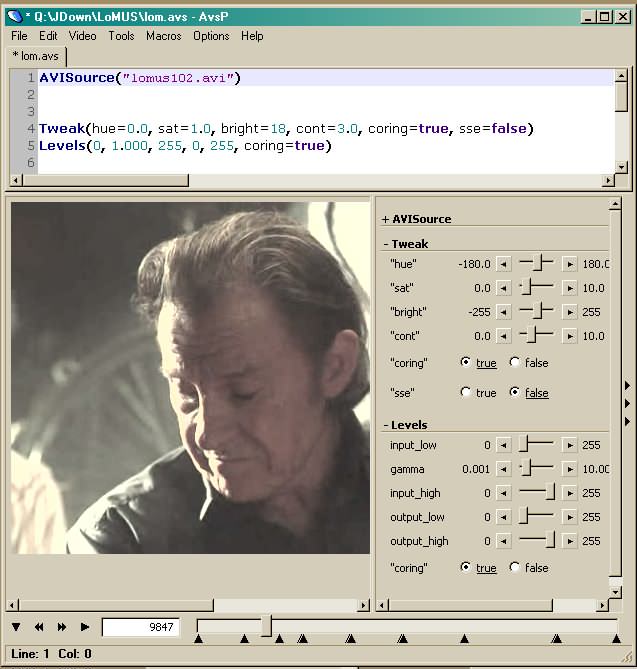
Task: Decrease cont with left arrow
Action: [503, 336]
